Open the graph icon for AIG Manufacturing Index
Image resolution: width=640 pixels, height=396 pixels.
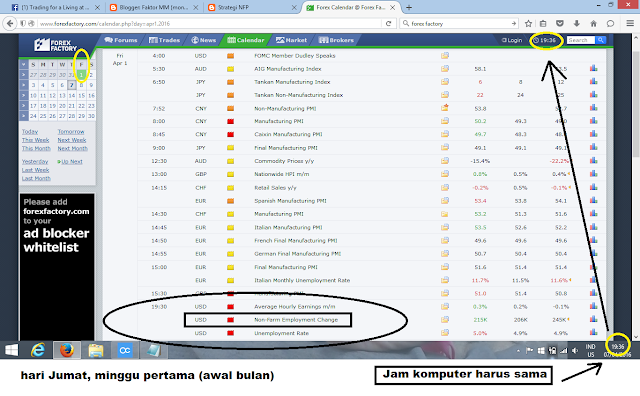pyautogui.click(x=593, y=69)
